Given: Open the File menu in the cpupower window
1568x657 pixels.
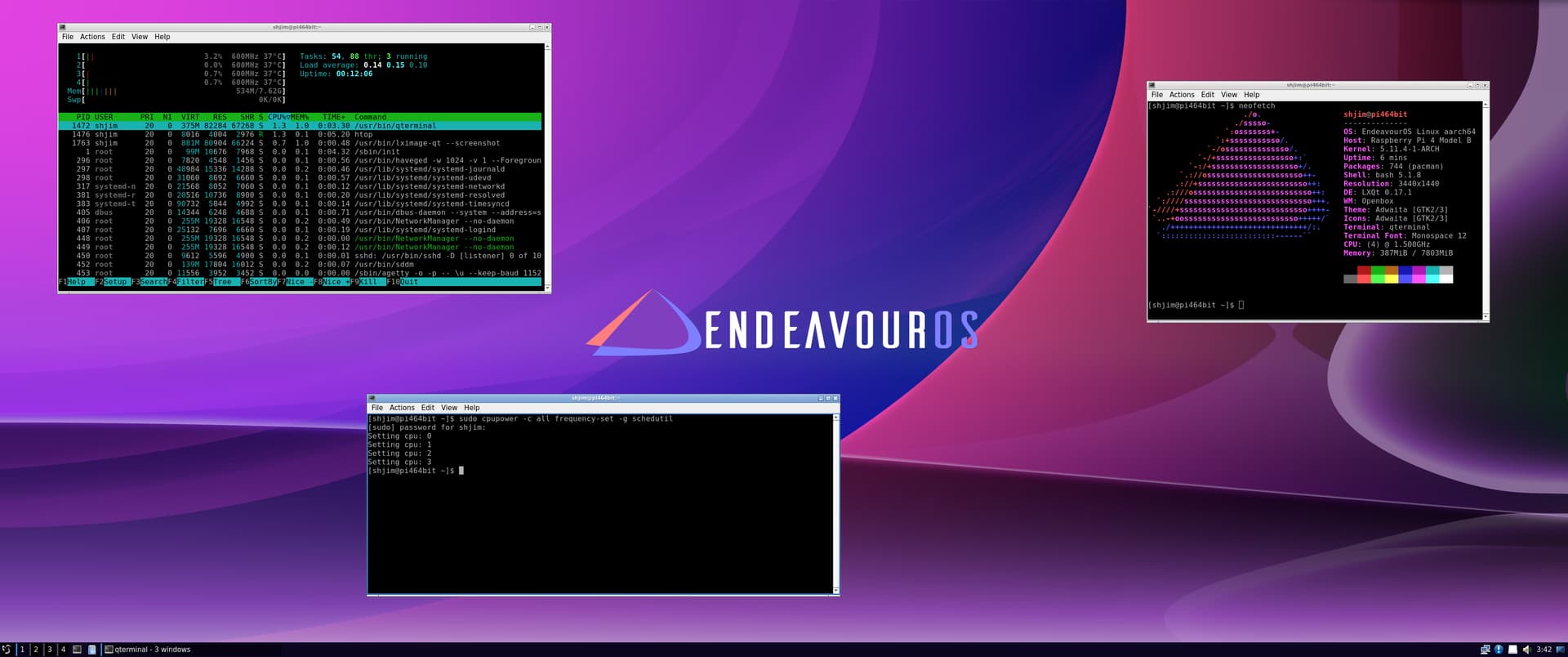Looking at the screenshot, I should tap(377, 408).
